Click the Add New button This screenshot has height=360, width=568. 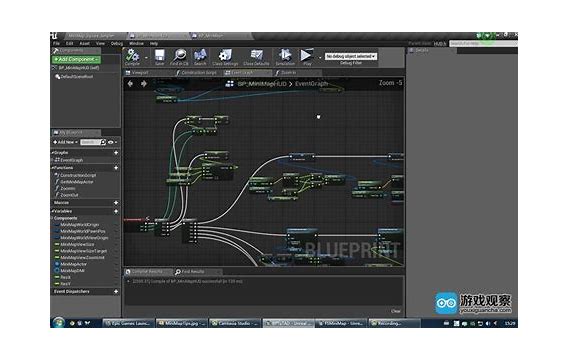(65, 142)
